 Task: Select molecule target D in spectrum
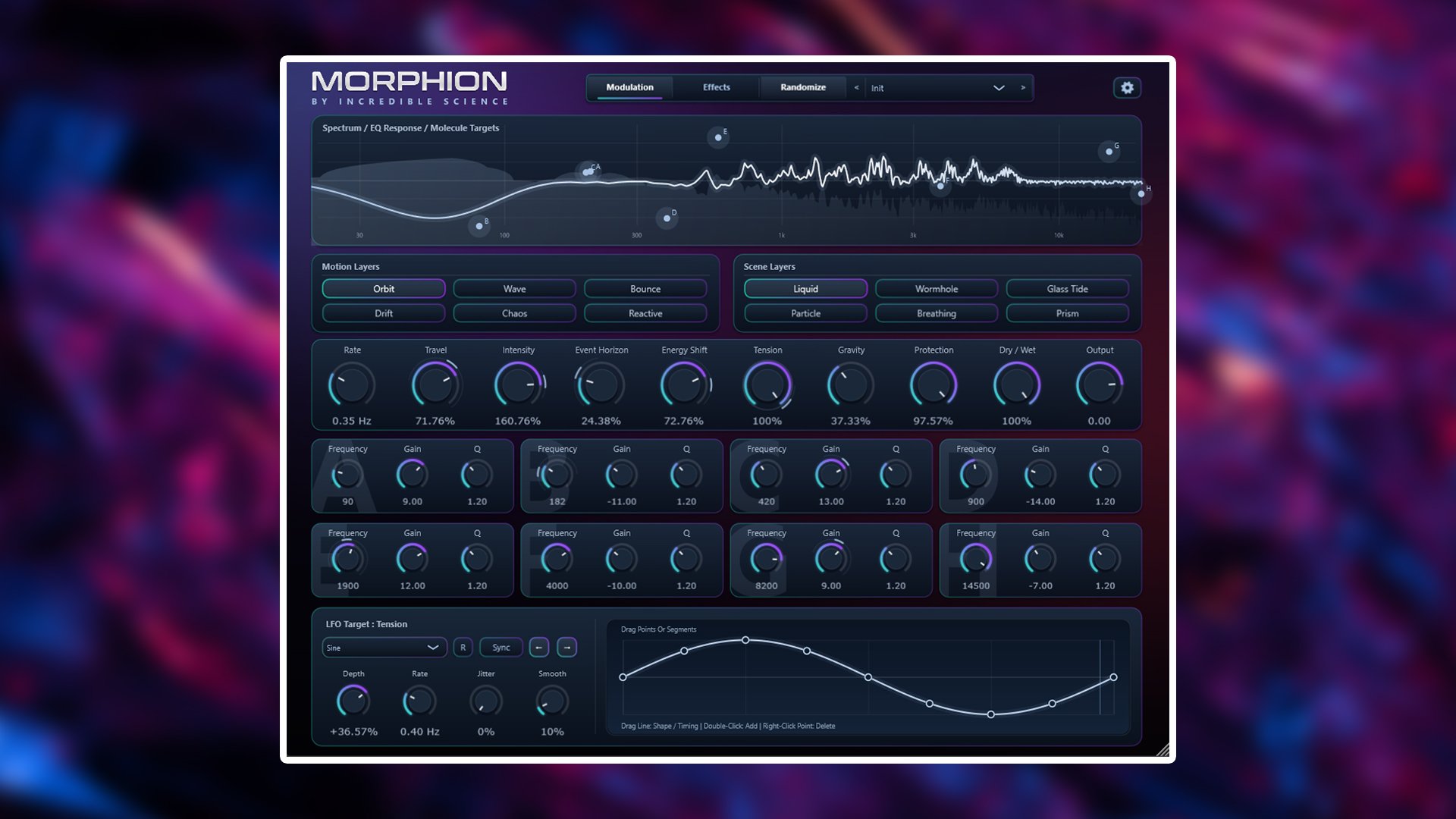[667, 218]
